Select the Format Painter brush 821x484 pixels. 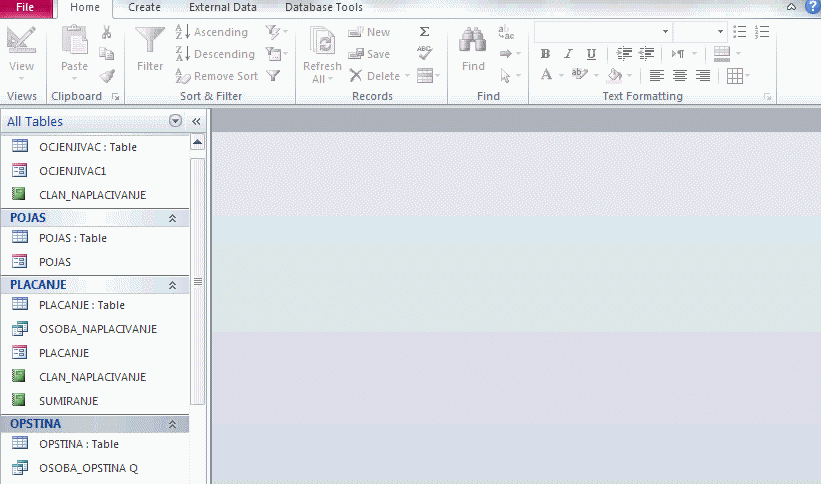(x=107, y=76)
